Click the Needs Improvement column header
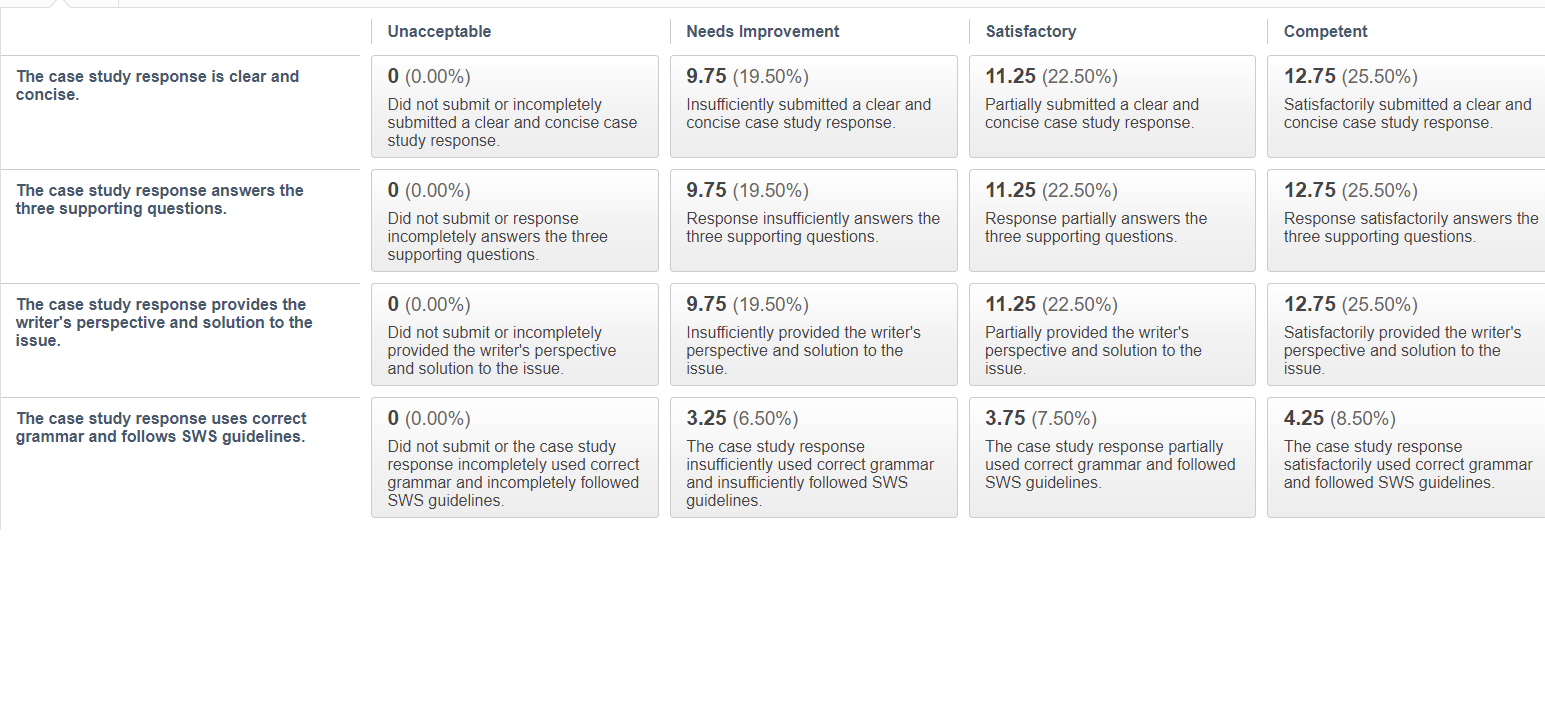 click(x=763, y=31)
